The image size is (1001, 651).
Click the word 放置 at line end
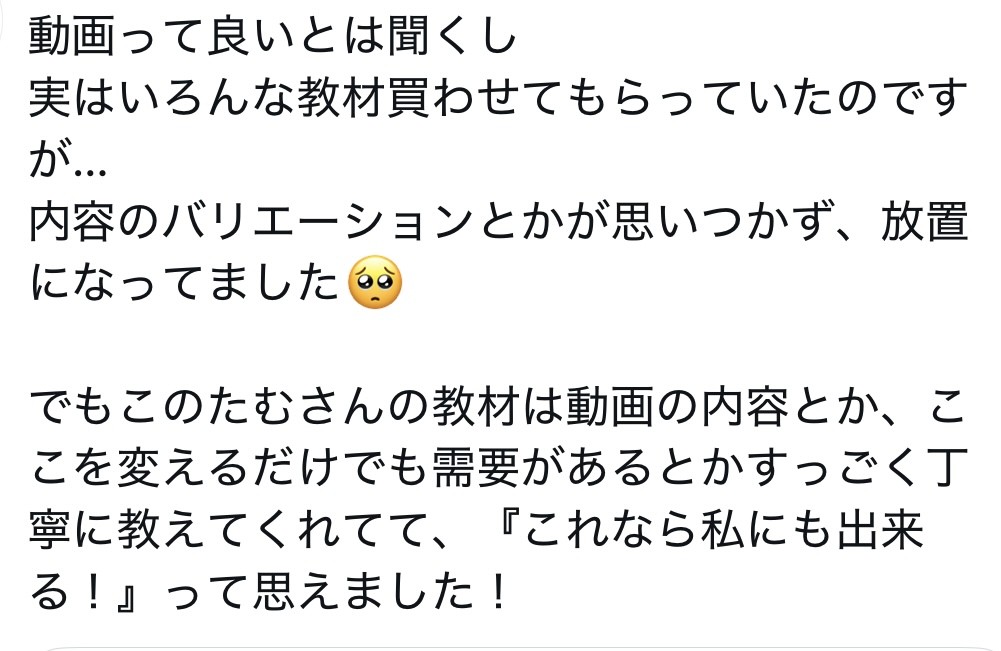[924, 221]
